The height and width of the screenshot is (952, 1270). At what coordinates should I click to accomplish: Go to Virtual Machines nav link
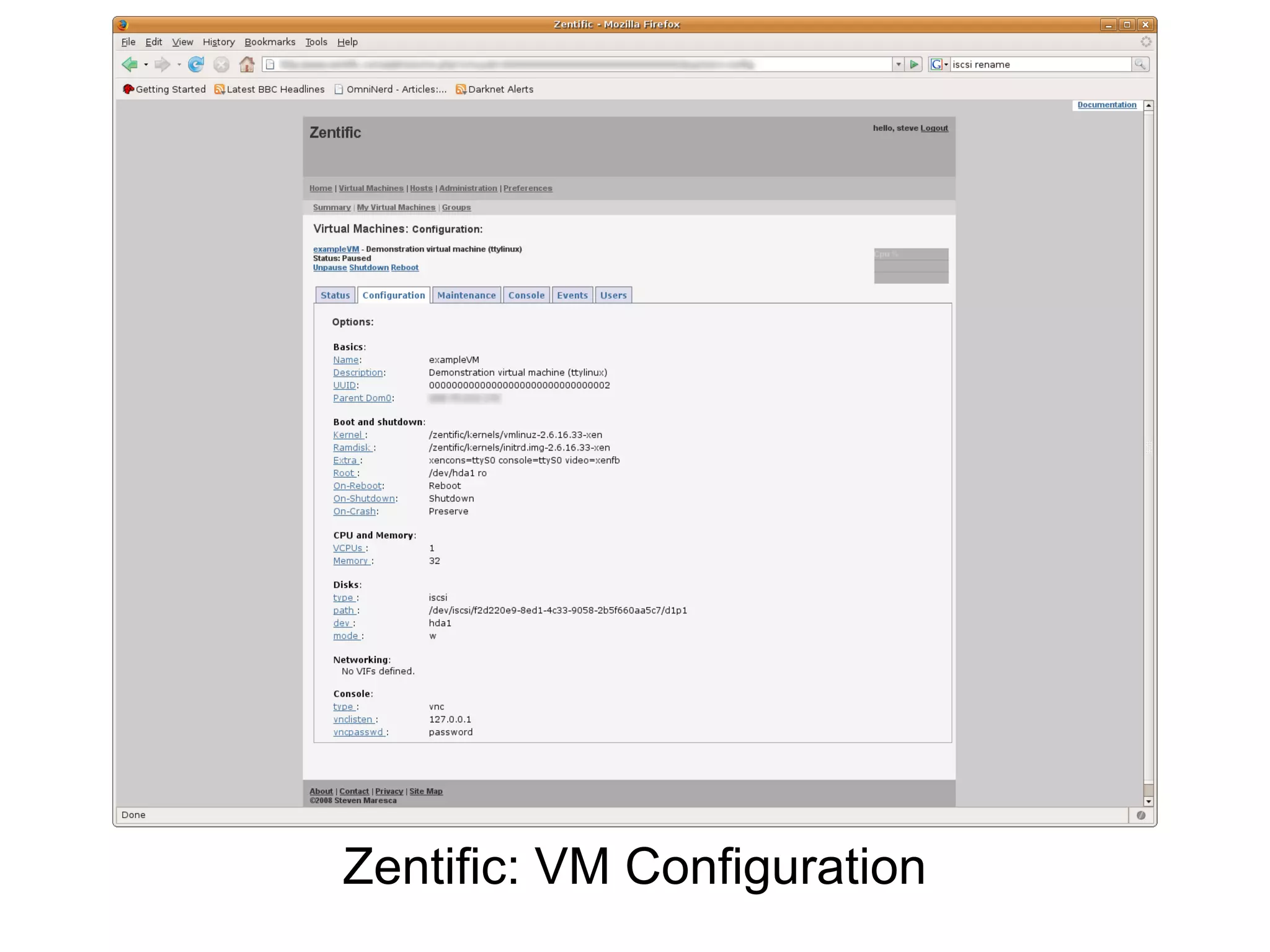(371, 188)
